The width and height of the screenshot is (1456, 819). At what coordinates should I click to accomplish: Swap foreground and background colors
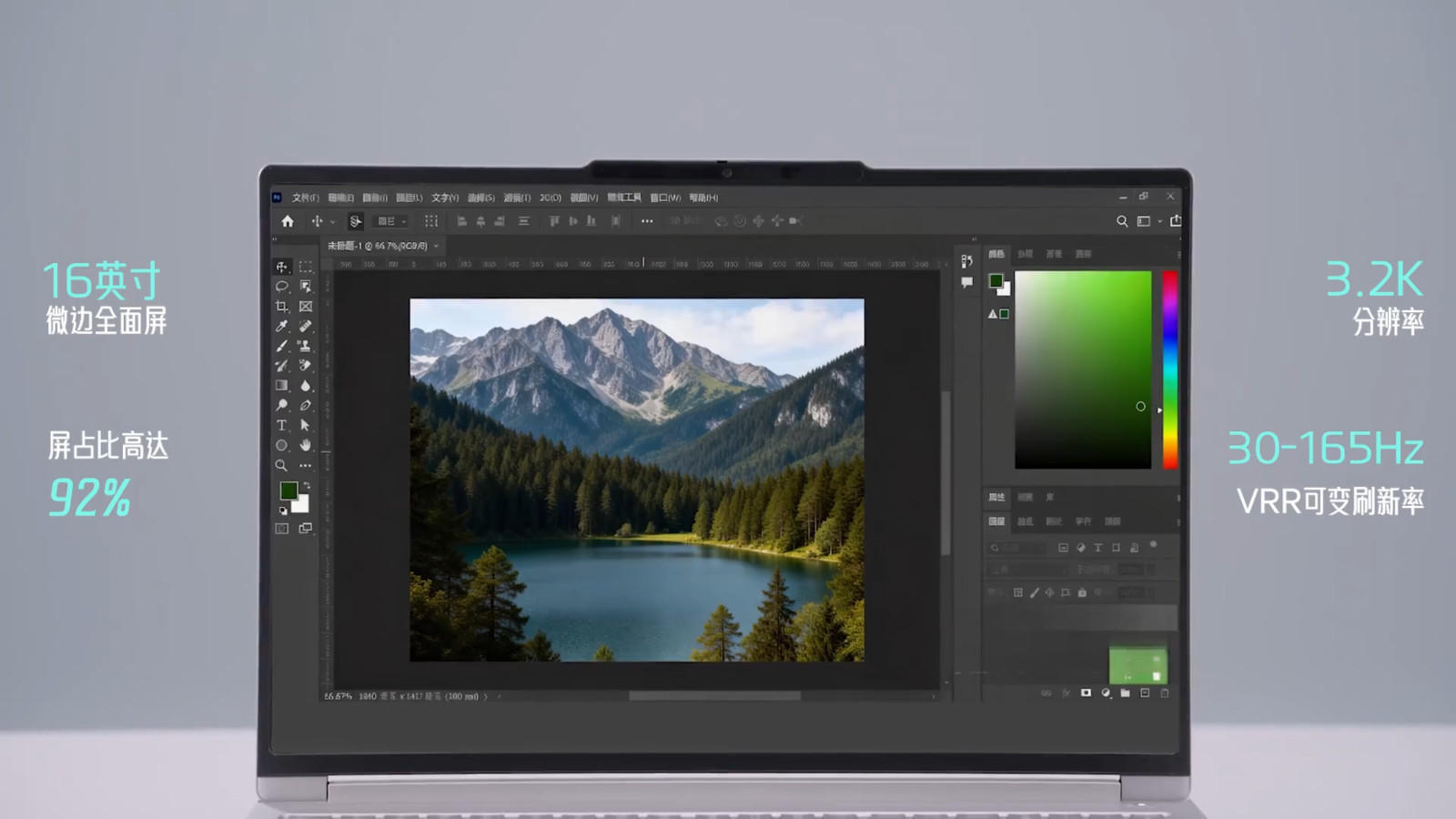click(307, 485)
